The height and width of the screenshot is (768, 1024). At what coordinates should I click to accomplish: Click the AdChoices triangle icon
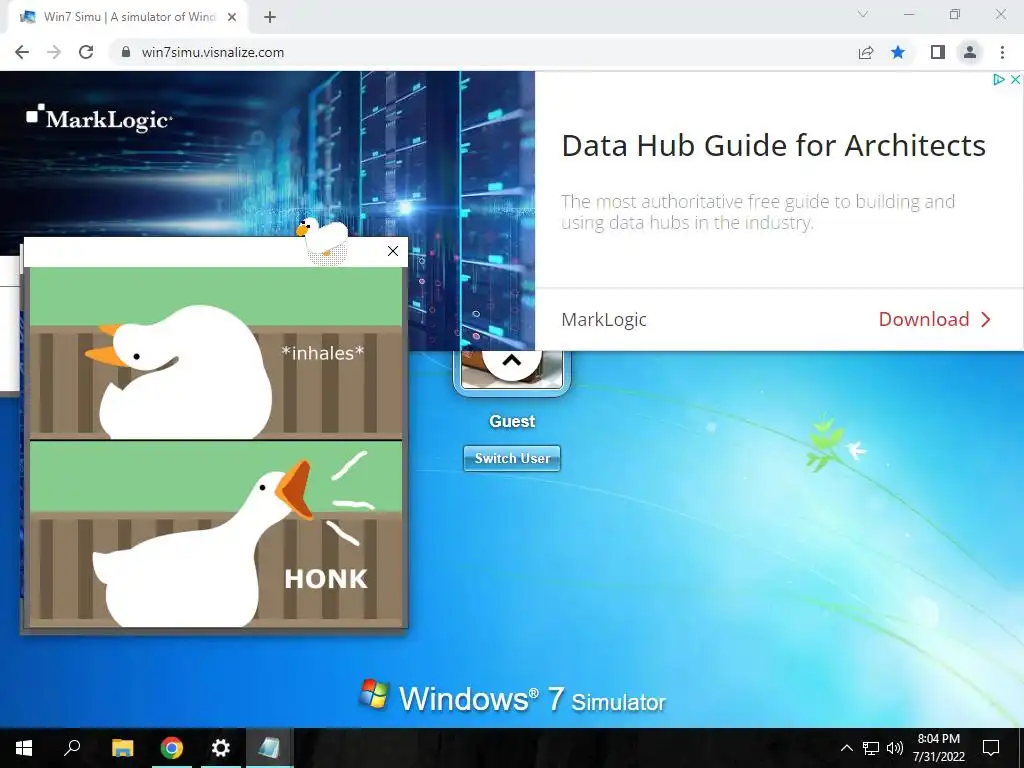click(x=999, y=80)
